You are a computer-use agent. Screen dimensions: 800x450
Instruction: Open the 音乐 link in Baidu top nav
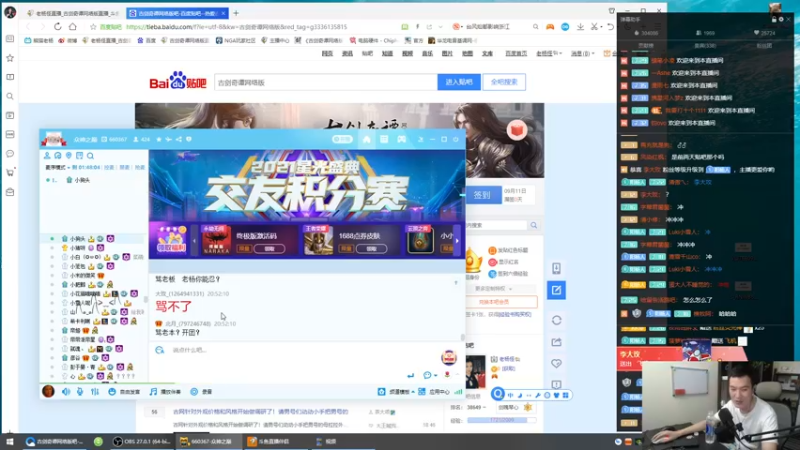(427, 54)
